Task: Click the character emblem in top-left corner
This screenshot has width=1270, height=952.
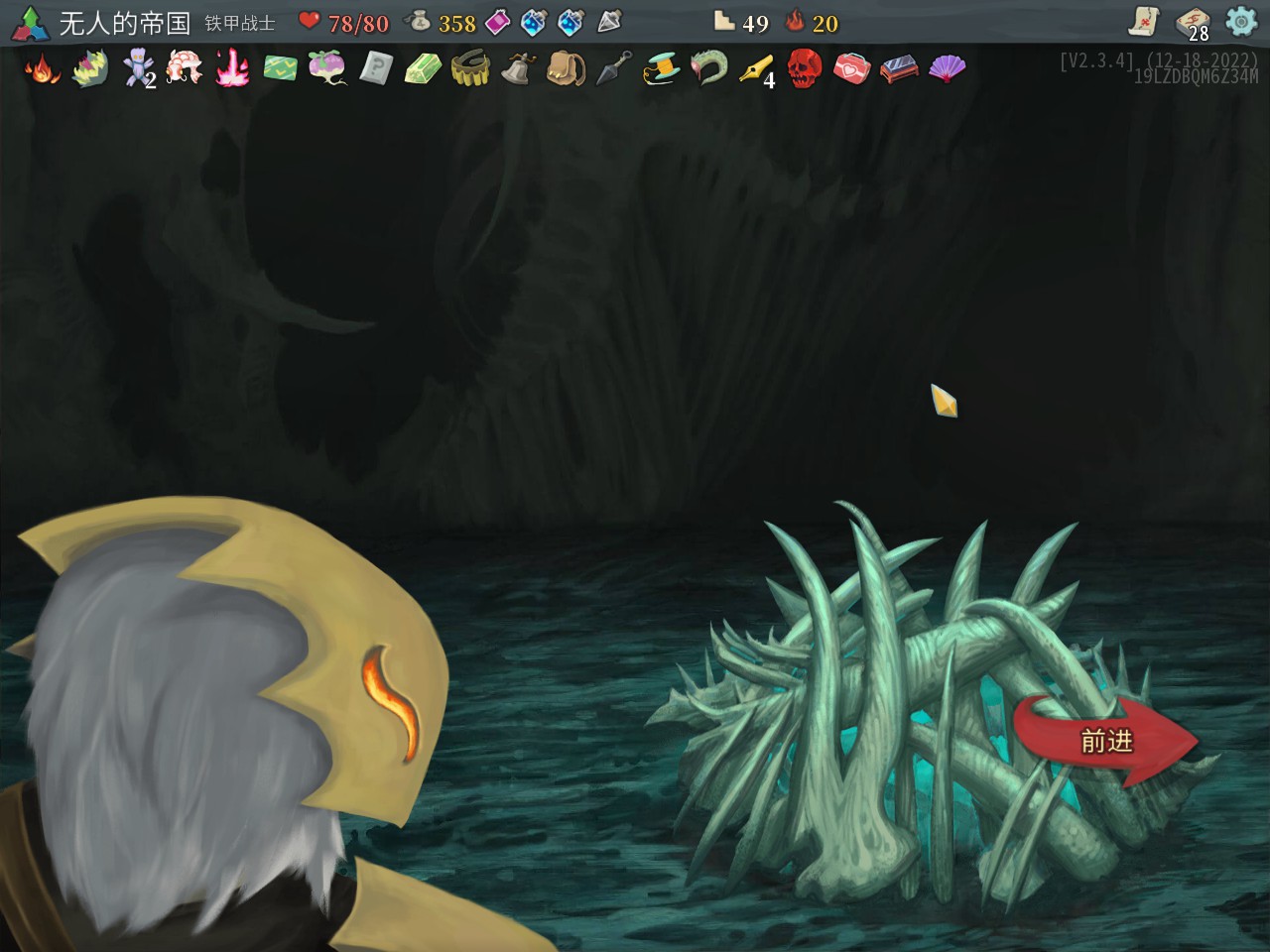Action: pyautogui.click(x=30, y=25)
